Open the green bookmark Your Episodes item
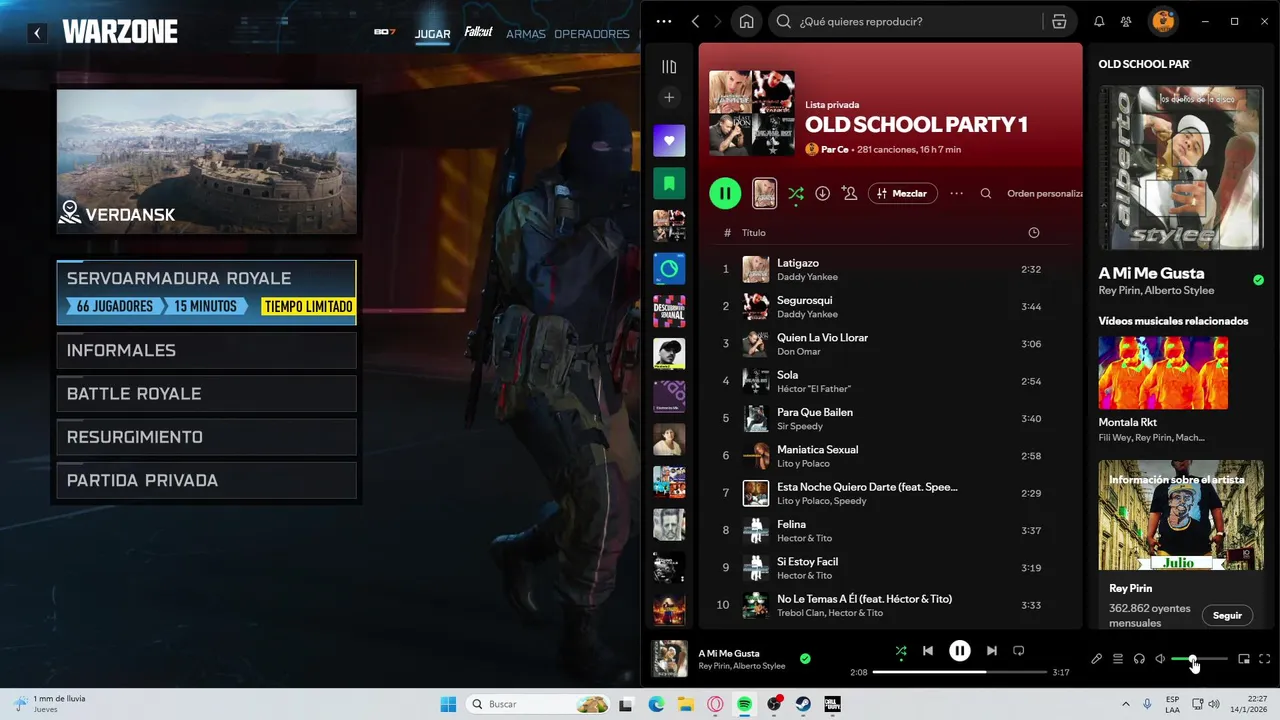The height and width of the screenshot is (720, 1280). pyautogui.click(x=669, y=183)
